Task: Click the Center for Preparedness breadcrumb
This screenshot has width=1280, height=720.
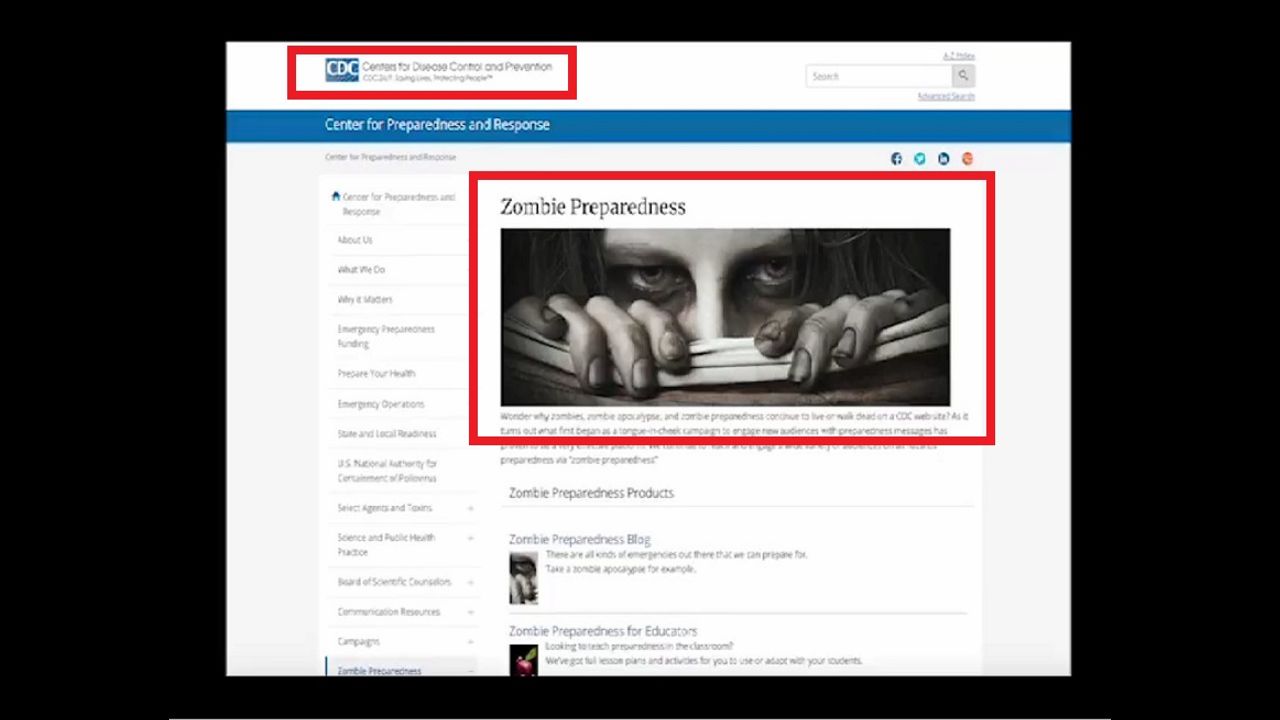Action: tap(390, 158)
